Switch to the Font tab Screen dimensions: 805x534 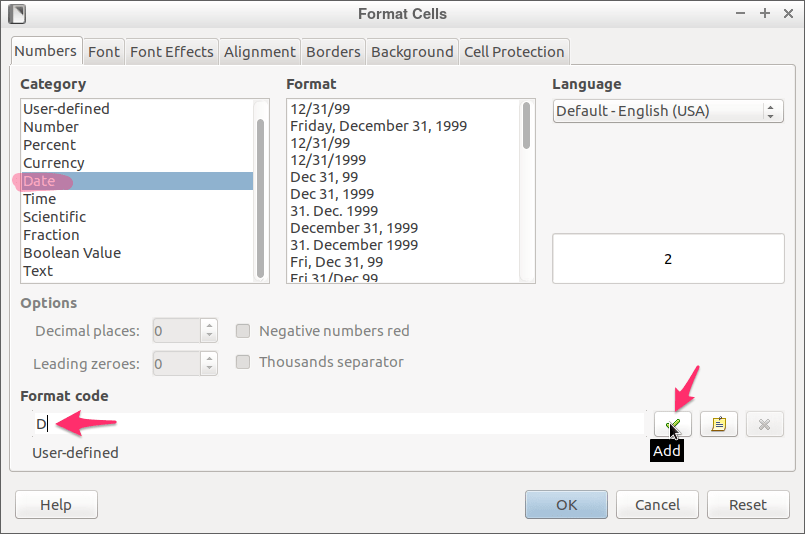coord(104,52)
